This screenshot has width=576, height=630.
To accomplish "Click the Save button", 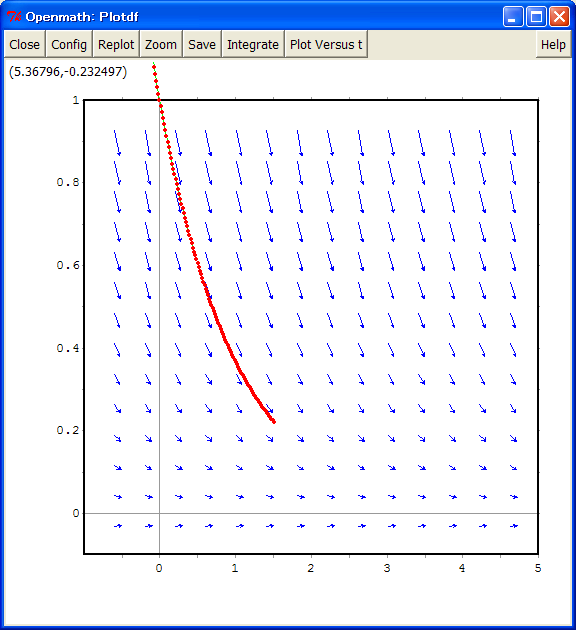I will pyautogui.click(x=202, y=44).
